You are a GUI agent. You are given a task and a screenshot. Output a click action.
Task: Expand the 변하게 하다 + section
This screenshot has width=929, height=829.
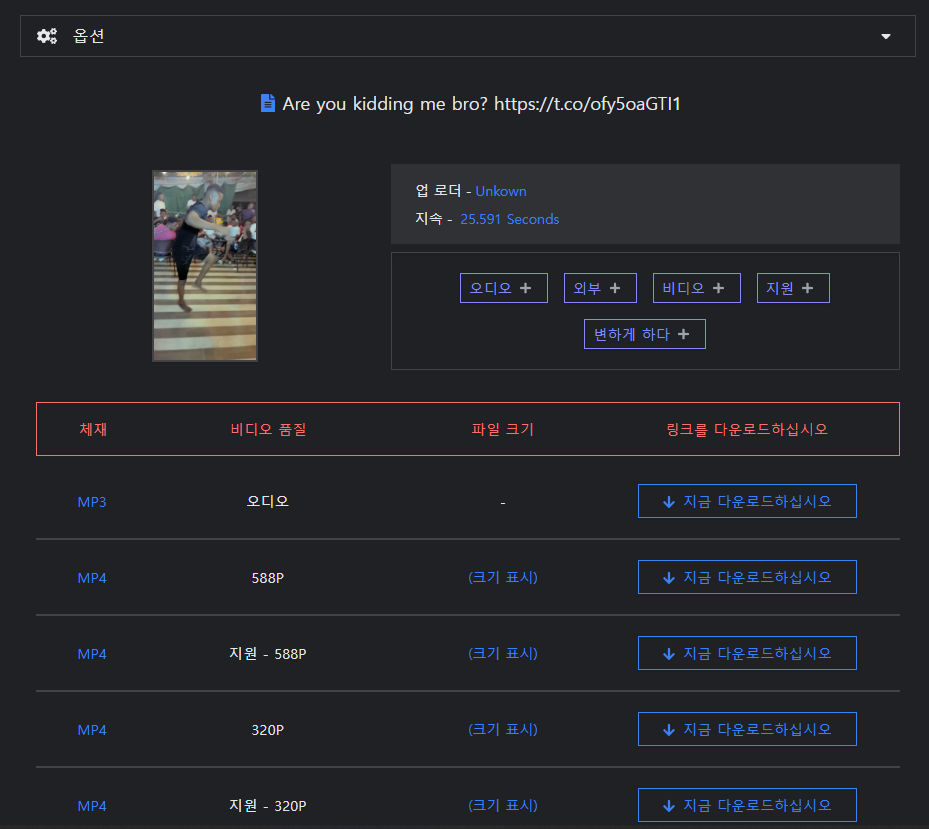click(x=645, y=334)
